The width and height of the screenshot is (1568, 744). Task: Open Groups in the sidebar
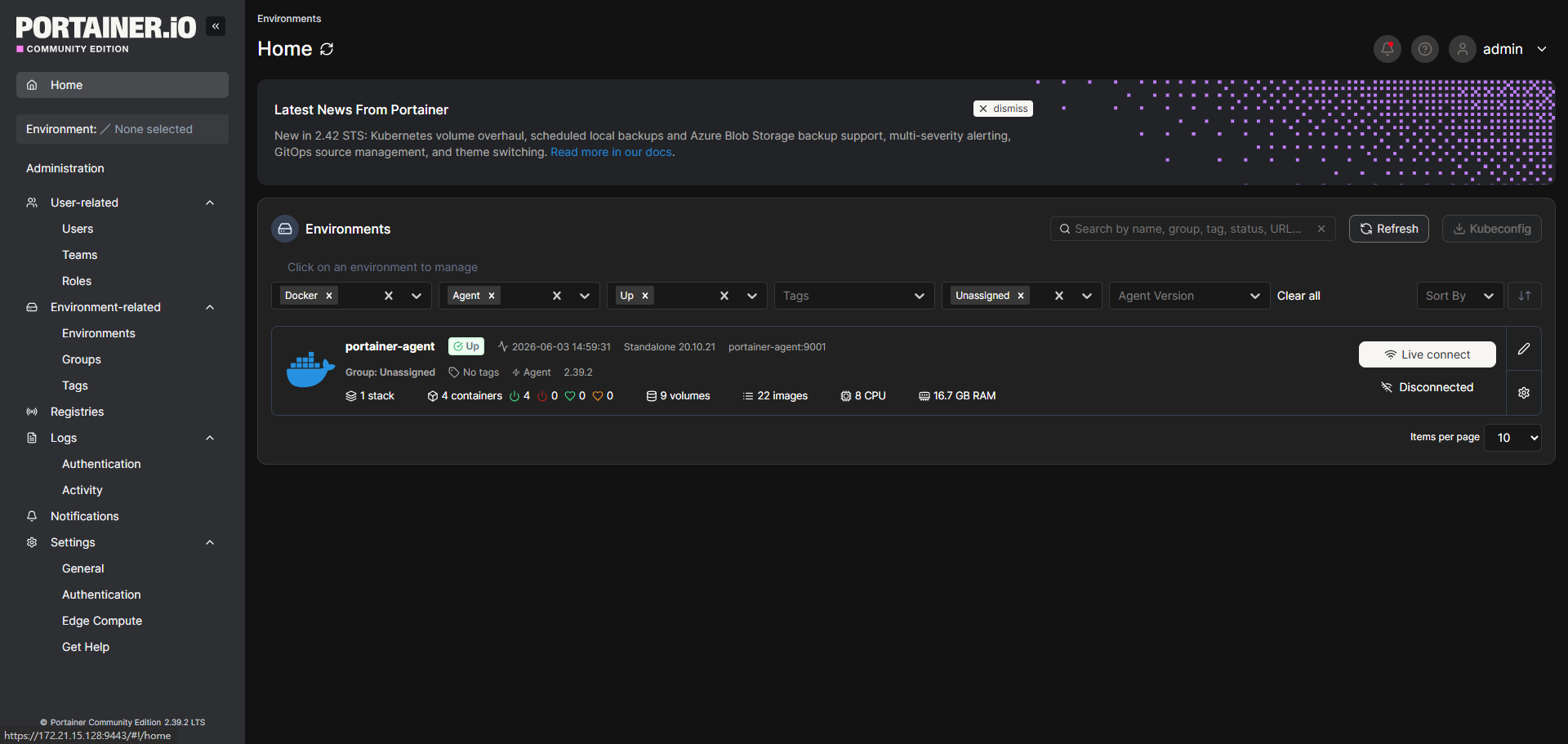[82, 359]
